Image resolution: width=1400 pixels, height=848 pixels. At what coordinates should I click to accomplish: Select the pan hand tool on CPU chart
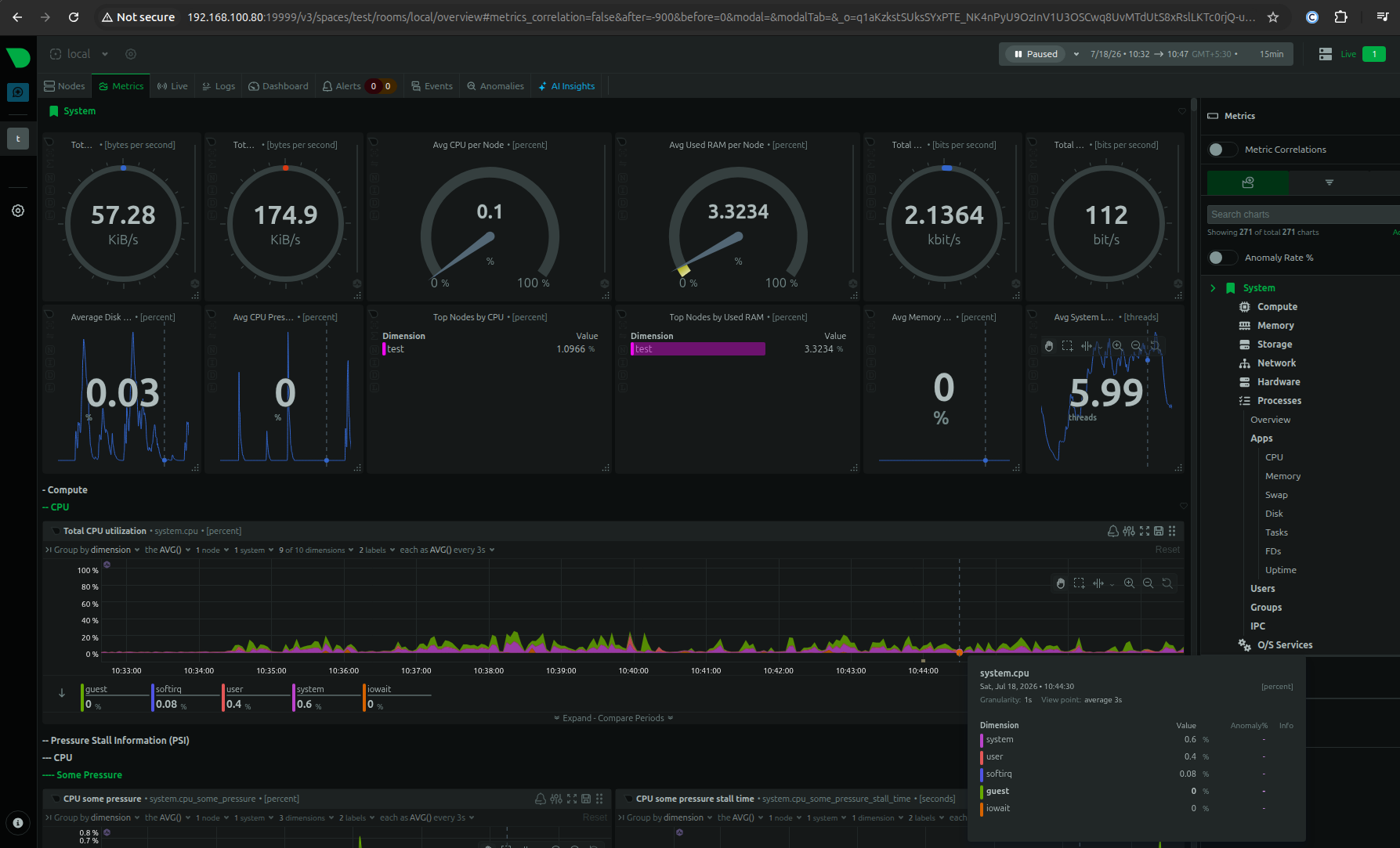[1061, 583]
